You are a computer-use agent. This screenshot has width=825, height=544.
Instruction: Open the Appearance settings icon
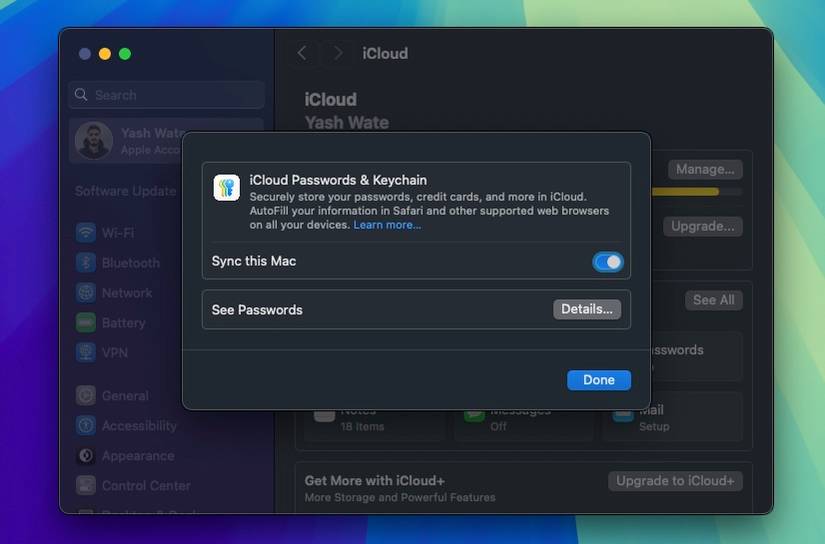point(86,455)
